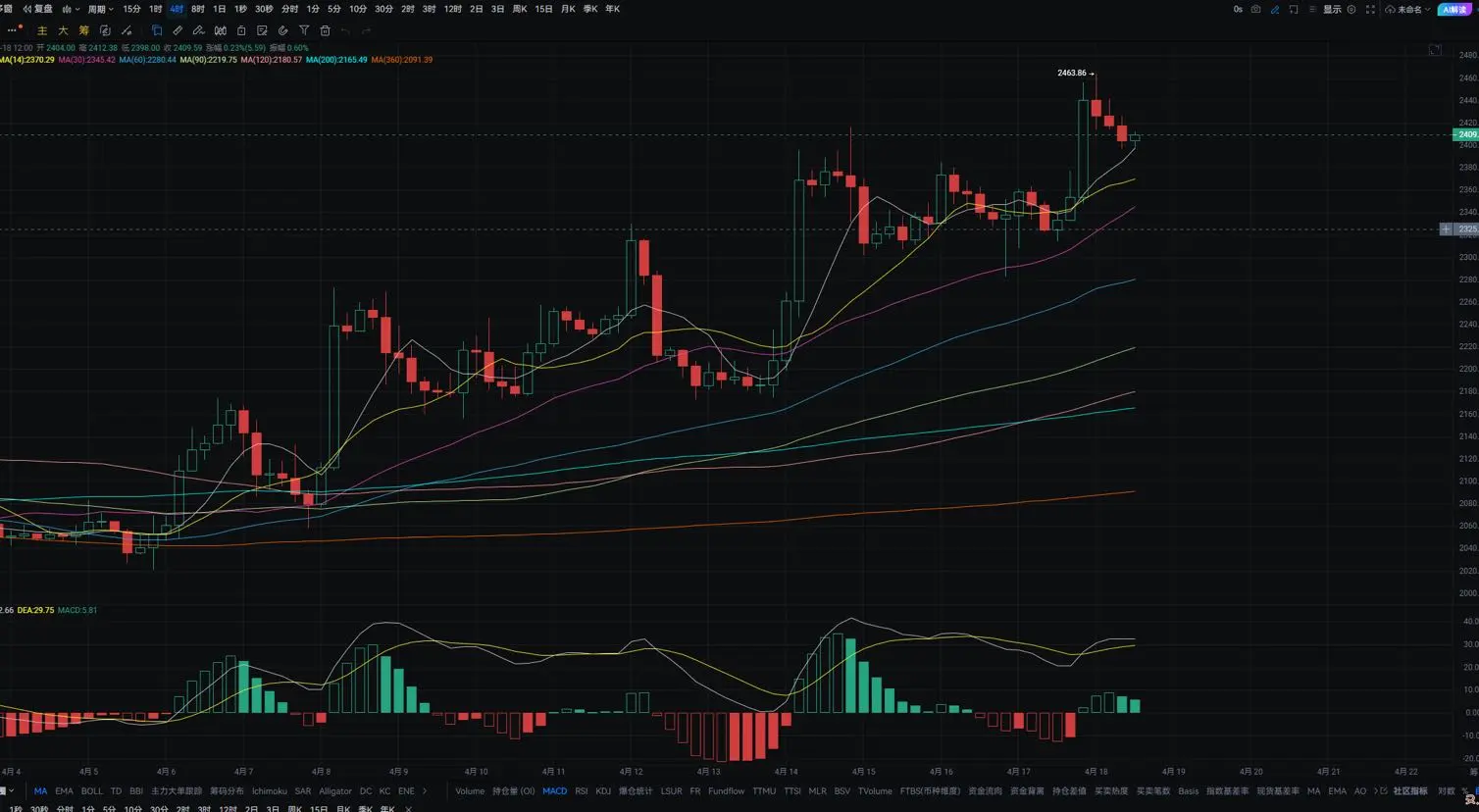Screen dimensions: 1479x812
Task: Toggle the blue drawing pen icon
Action: coord(1275,9)
